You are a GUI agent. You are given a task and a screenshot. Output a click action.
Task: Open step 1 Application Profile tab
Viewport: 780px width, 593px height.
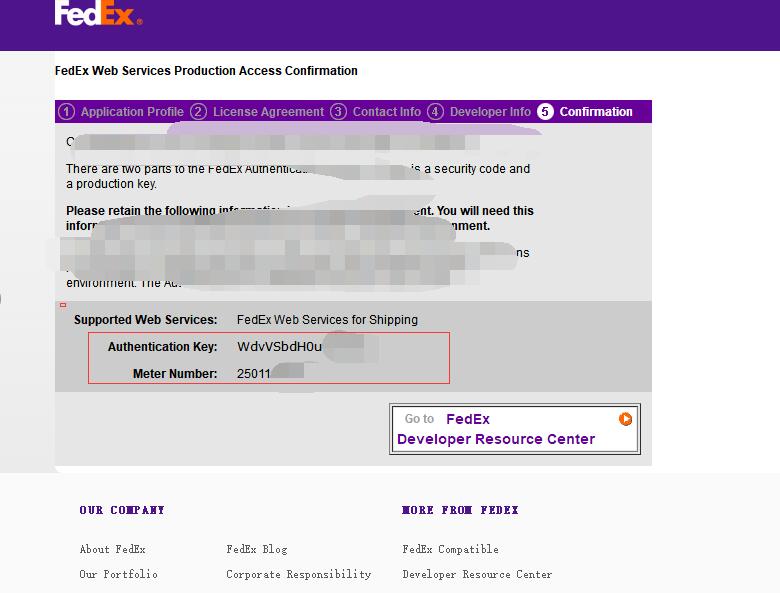tap(121, 112)
